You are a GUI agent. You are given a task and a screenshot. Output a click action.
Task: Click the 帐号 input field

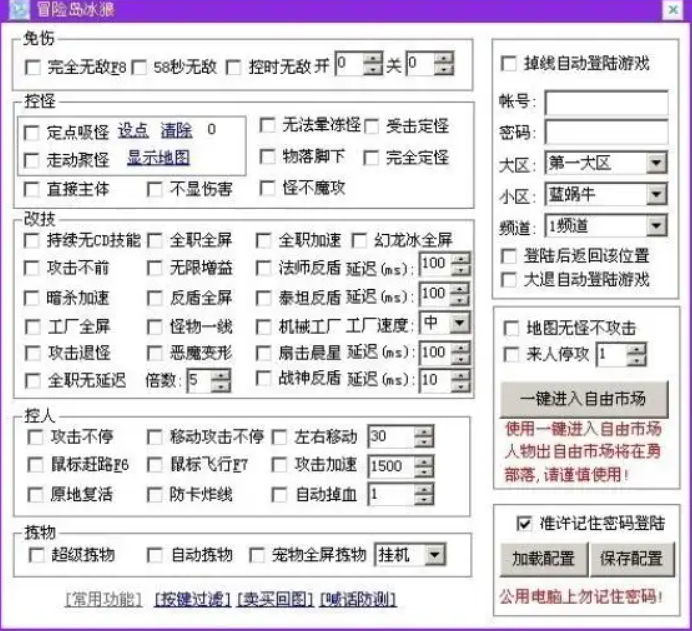[606, 103]
